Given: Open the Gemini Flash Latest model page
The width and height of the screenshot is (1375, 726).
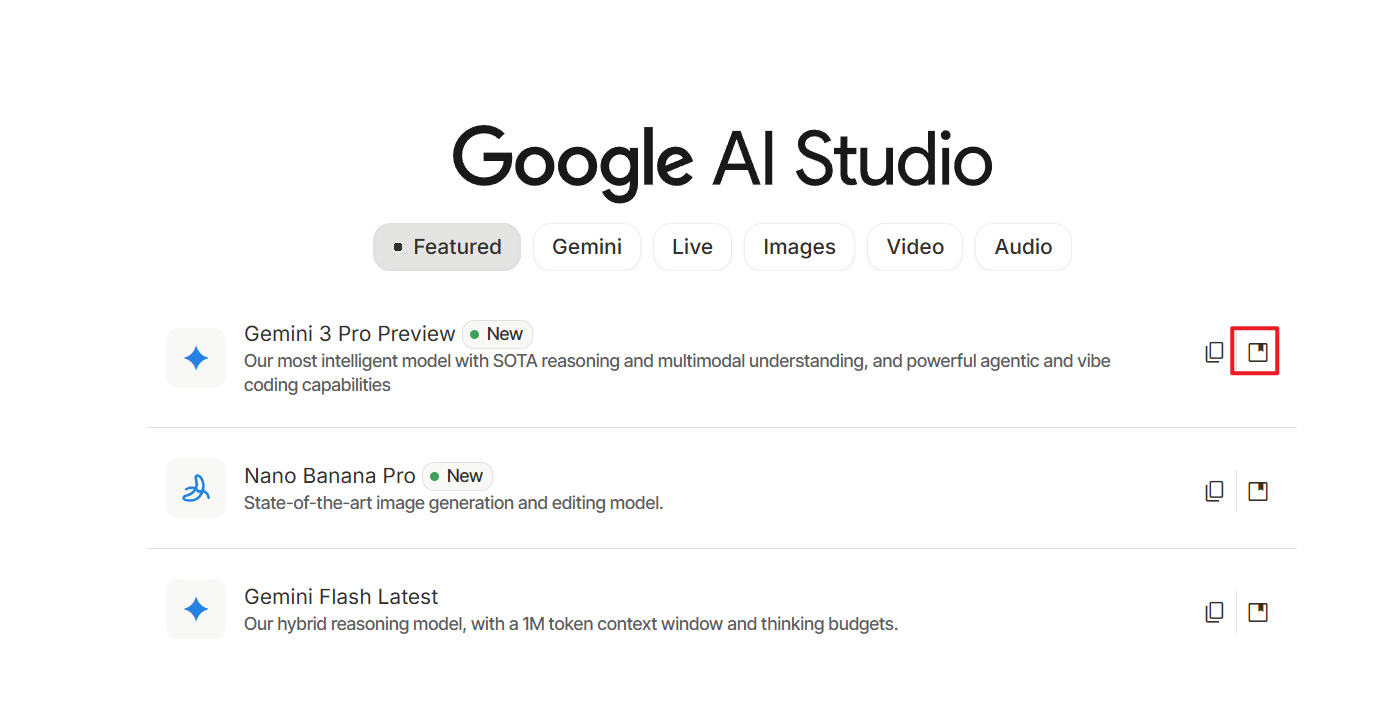Looking at the screenshot, I should click(x=341, y=596).
